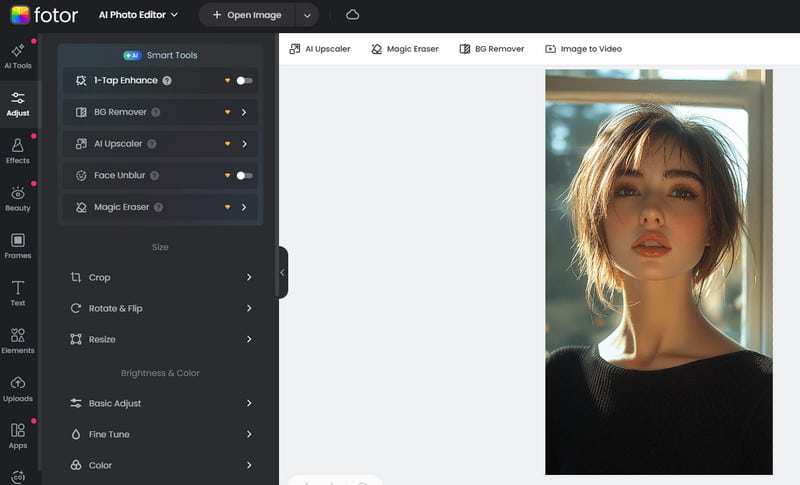Select Magic Eraser in top toolbar

(405, 49)
